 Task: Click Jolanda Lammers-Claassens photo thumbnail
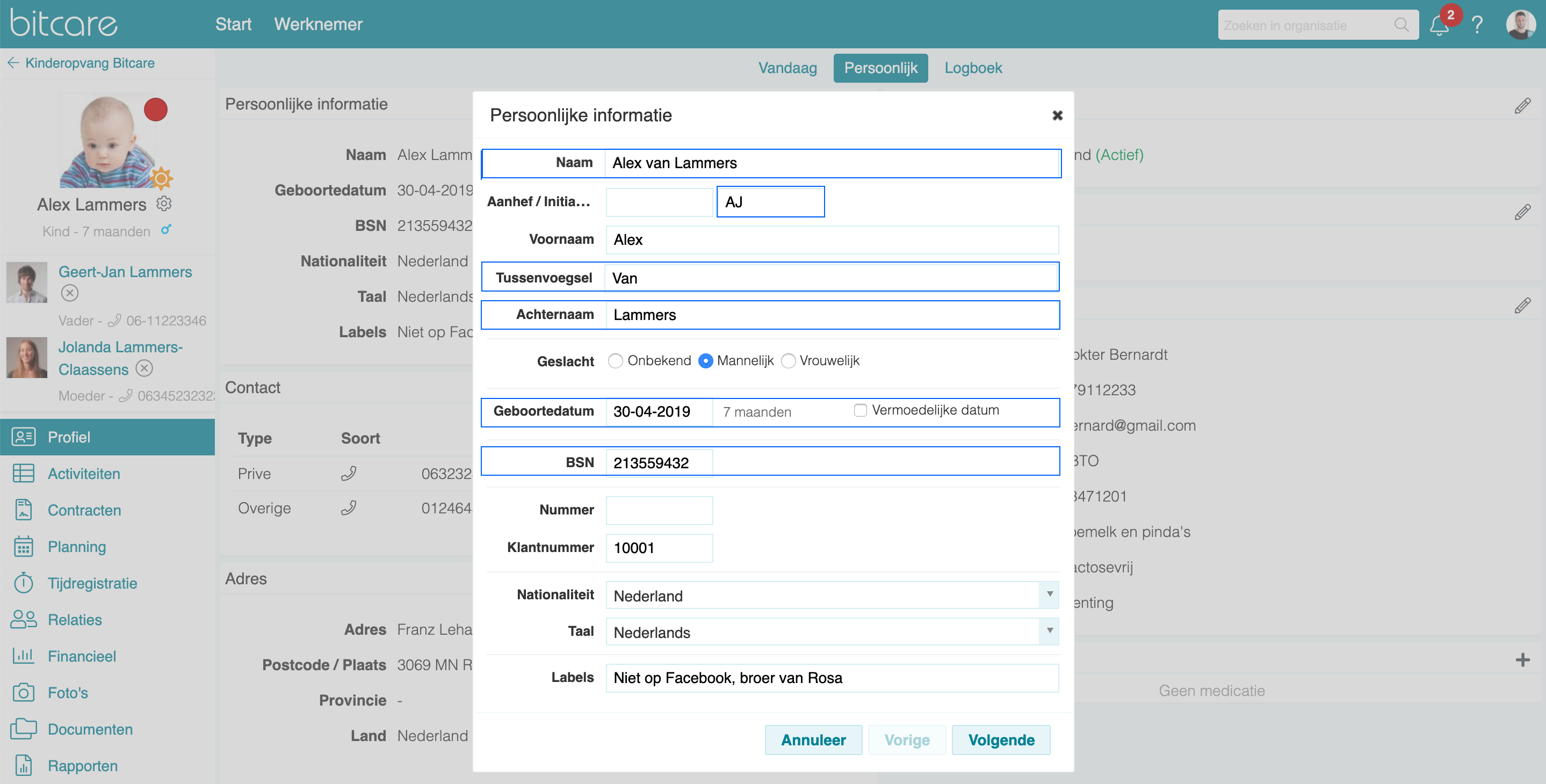(26, 358)
